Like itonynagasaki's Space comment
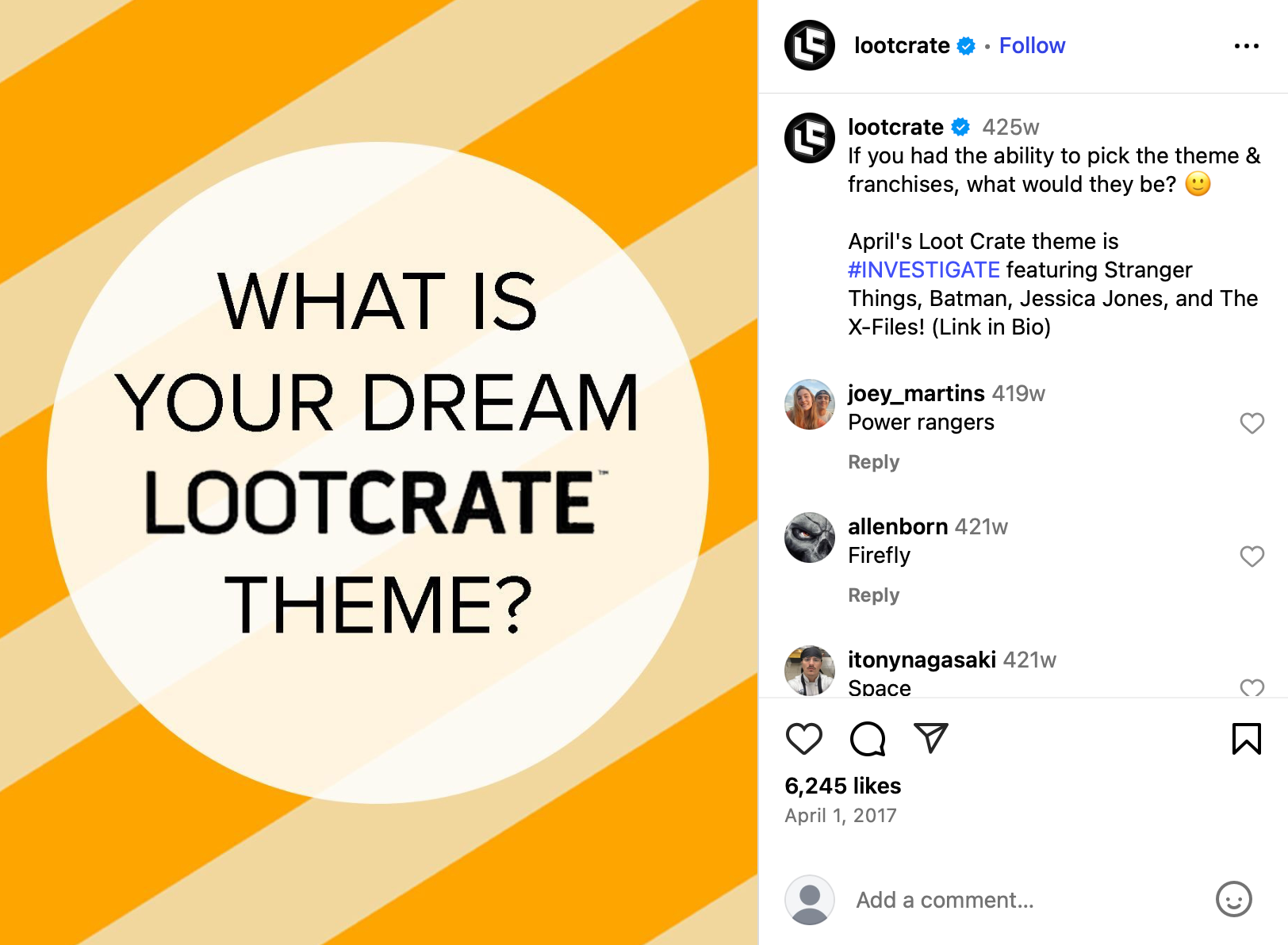 1252,688
